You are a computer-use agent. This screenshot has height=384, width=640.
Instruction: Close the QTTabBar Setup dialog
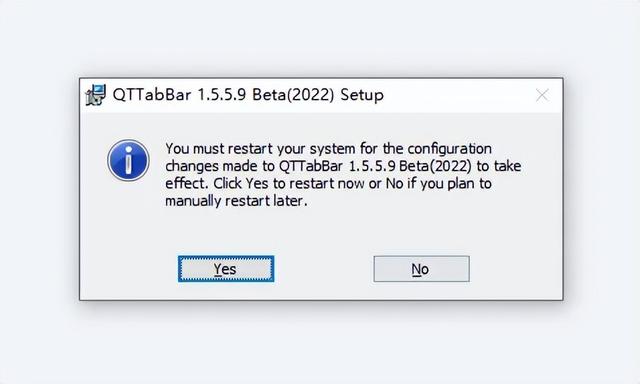pyautogui.click(x=542, y=95)
